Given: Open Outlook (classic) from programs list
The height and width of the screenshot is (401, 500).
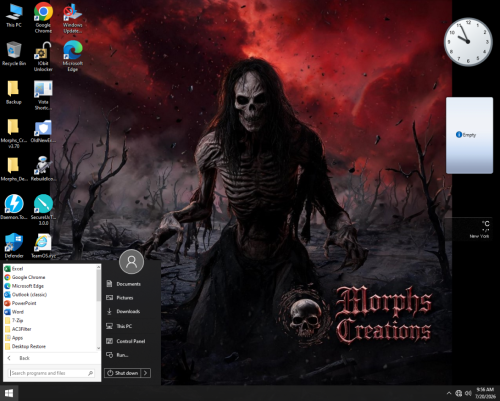Looking at the screenshot, I should 50,295.
